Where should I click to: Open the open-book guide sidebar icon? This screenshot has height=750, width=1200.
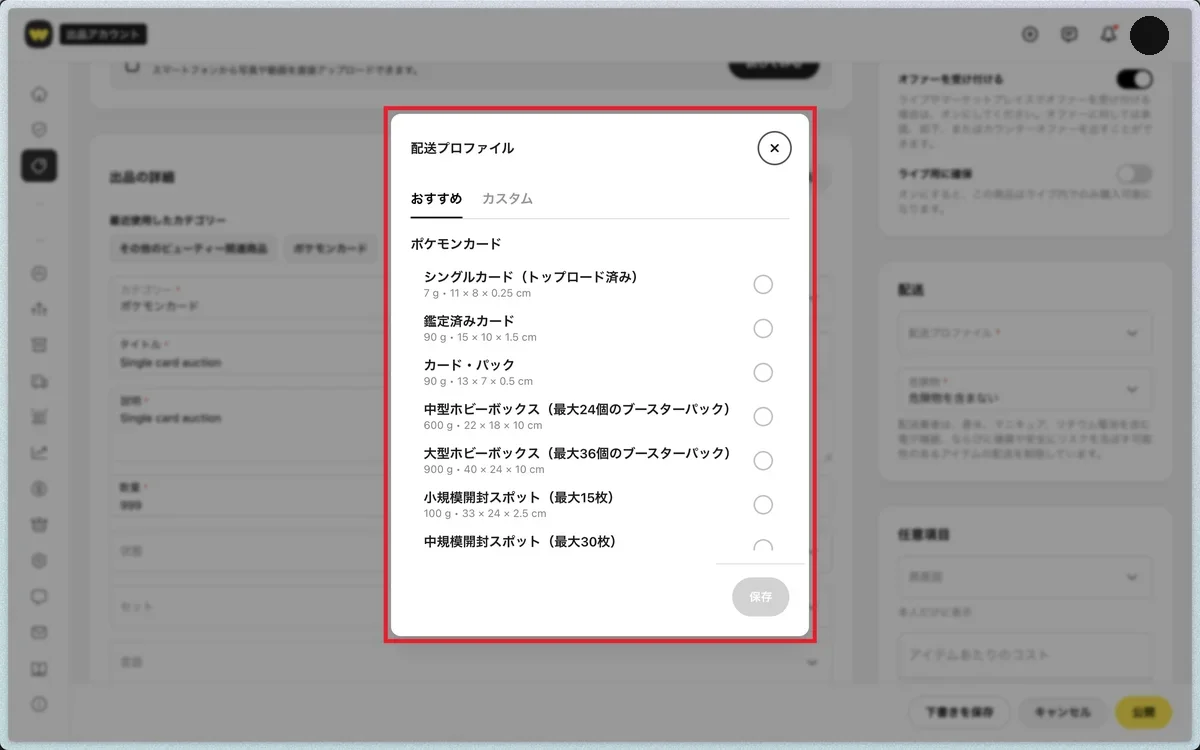pos(39,669)
